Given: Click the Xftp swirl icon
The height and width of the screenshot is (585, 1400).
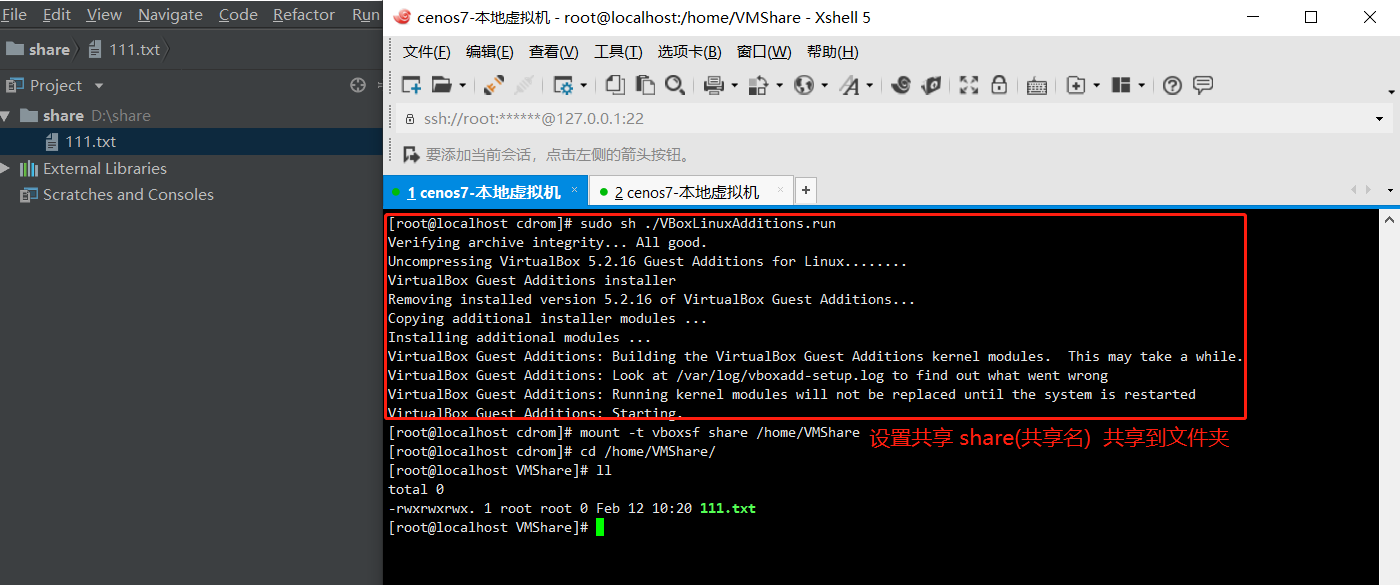Looking at the screenshot, I should click(901, 85).
